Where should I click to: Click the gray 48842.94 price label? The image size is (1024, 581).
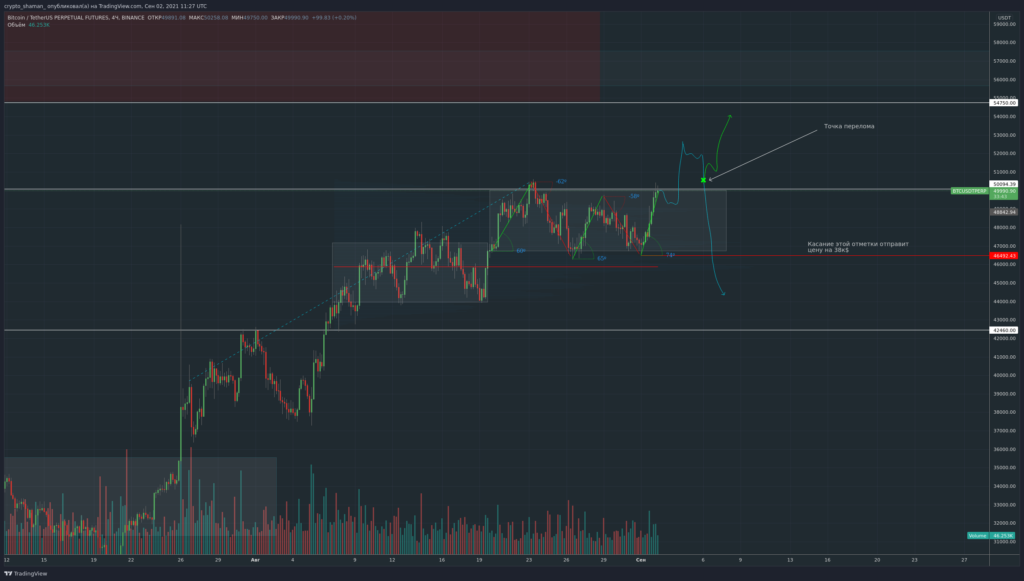click(1004, 212)
